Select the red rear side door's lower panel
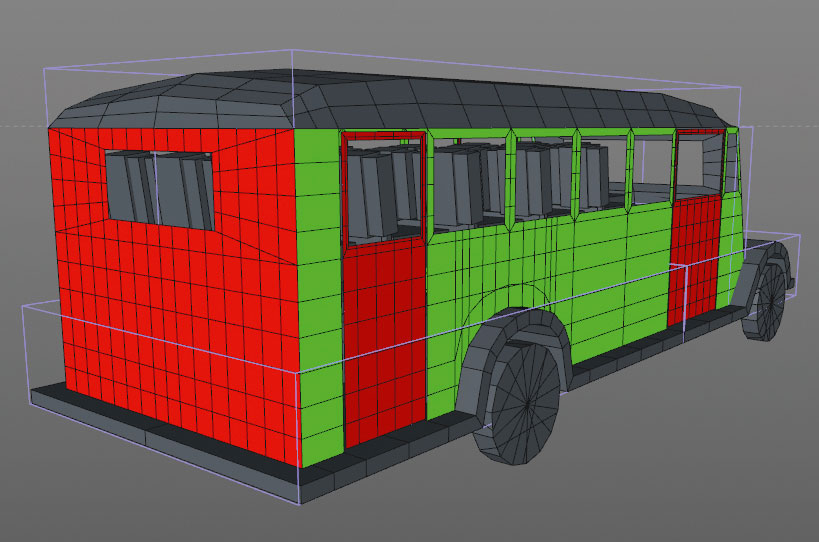This screenshot has height=542, width=819. click(384, 342)
